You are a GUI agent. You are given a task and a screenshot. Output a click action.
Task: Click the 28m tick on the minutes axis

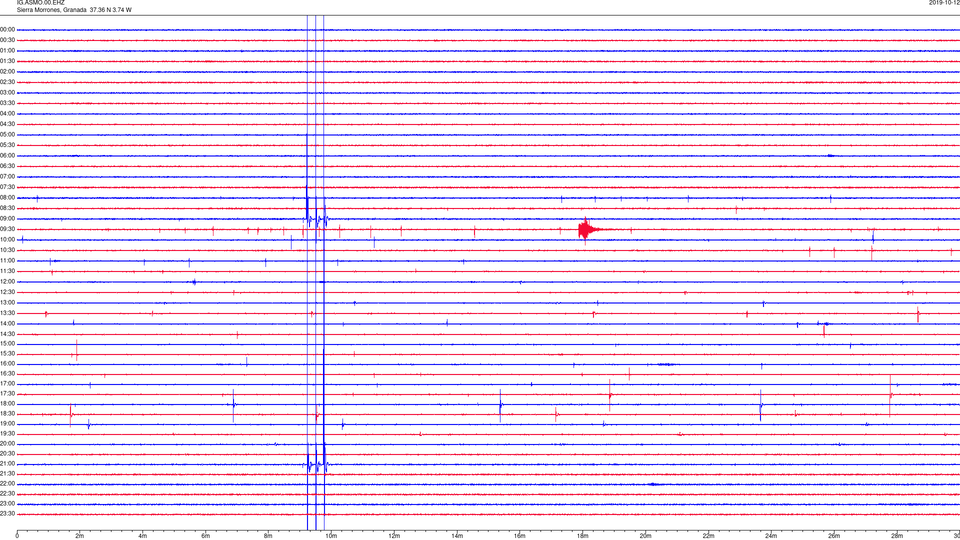pos(897,536)
